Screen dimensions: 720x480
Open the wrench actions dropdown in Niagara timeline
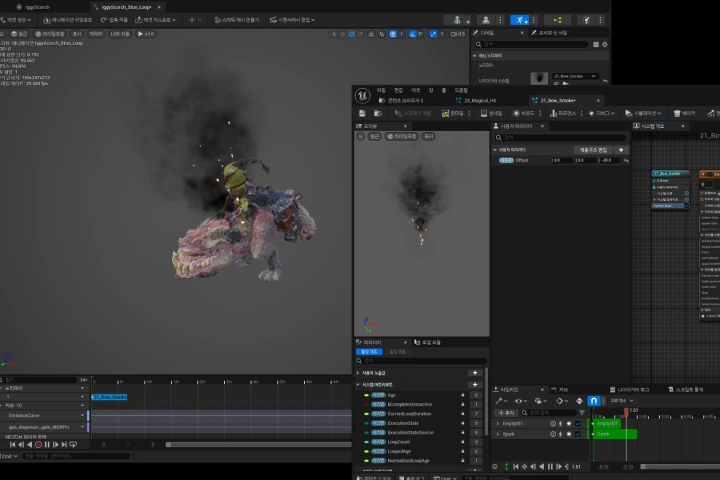coord(501,401)
